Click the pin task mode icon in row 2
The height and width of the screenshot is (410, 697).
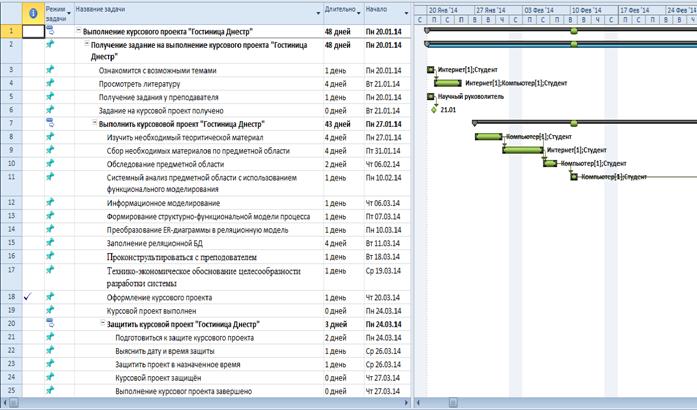coord(50,44)
